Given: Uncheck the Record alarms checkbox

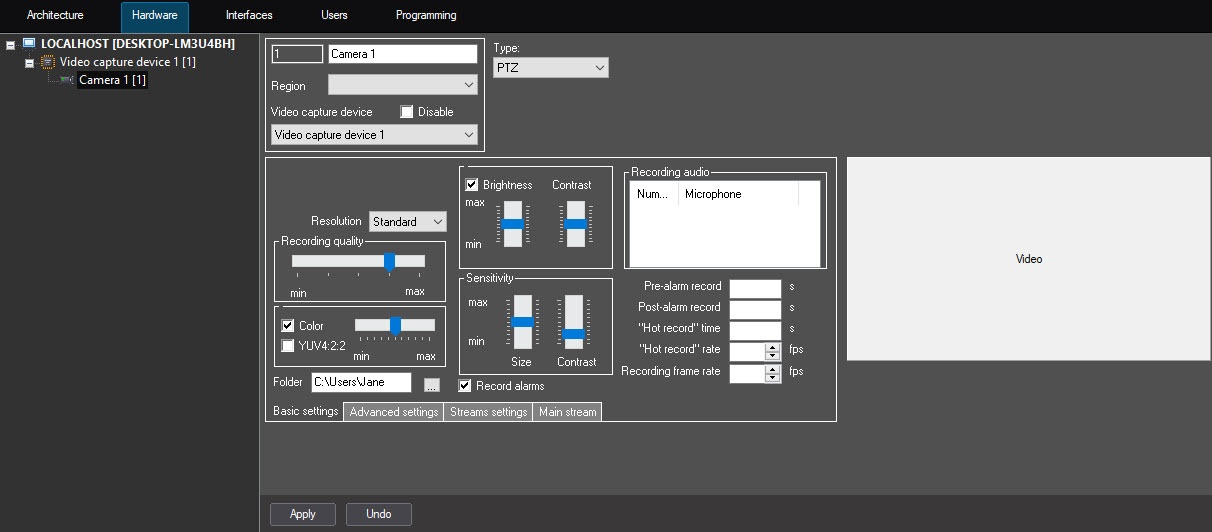Looking at the screenshot, I should (x=465, y=386).
